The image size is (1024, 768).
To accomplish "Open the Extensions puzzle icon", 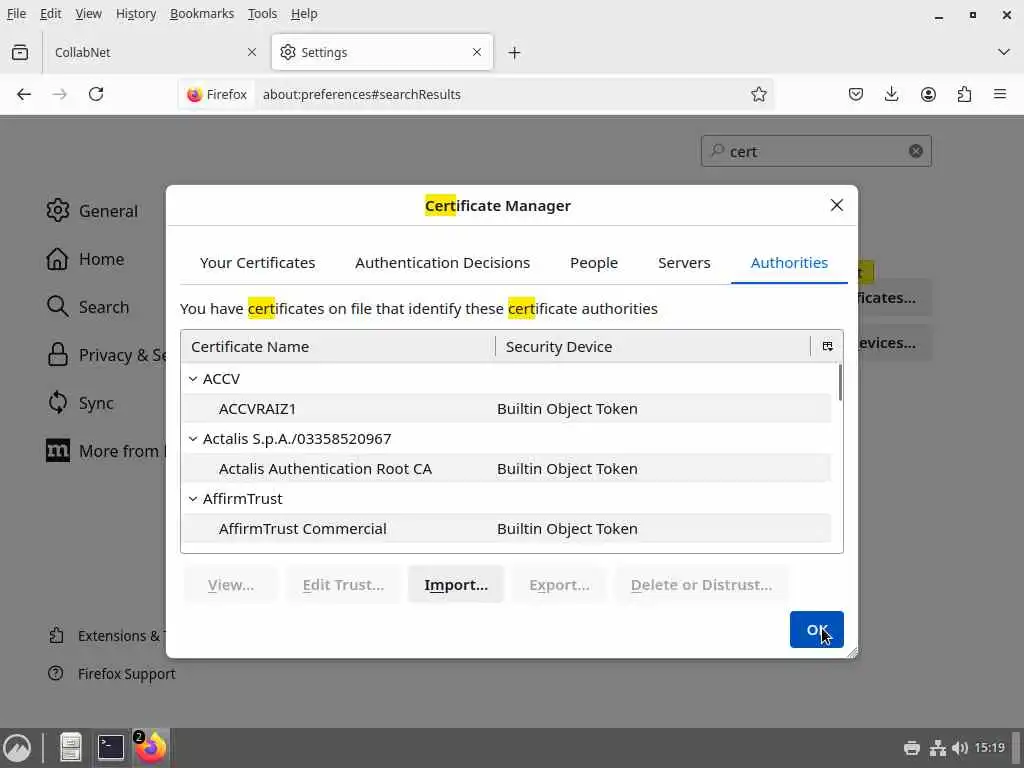I will [x=964, y=94].
